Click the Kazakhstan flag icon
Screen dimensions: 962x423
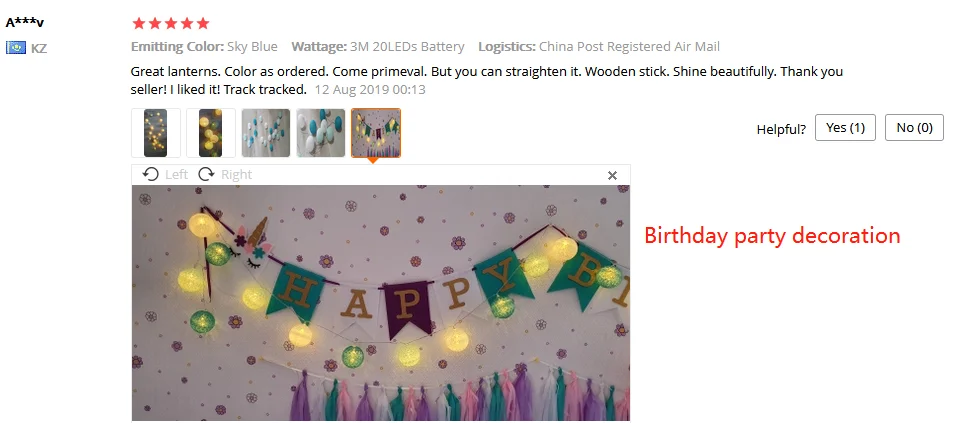pyautogui.click(x=16, y=47)
